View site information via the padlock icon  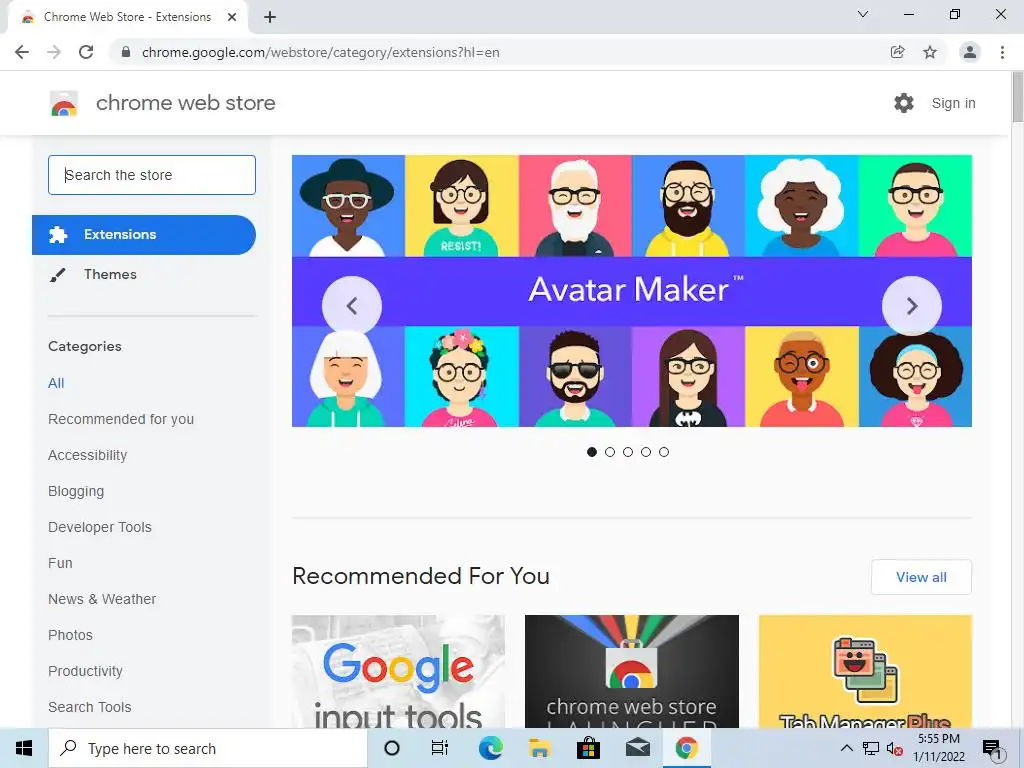pos(126,52)
